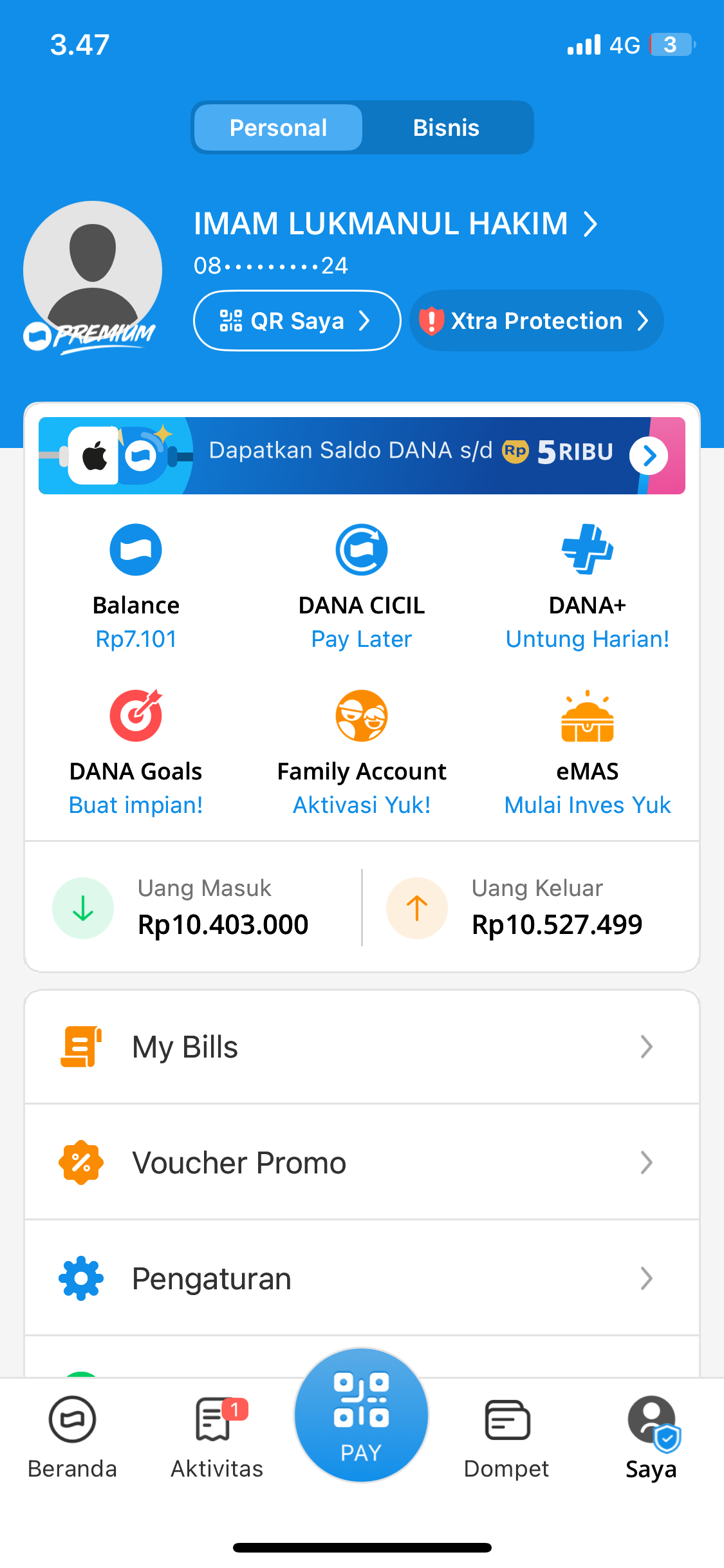Expand profile details chevron beside name

(590, 224)
